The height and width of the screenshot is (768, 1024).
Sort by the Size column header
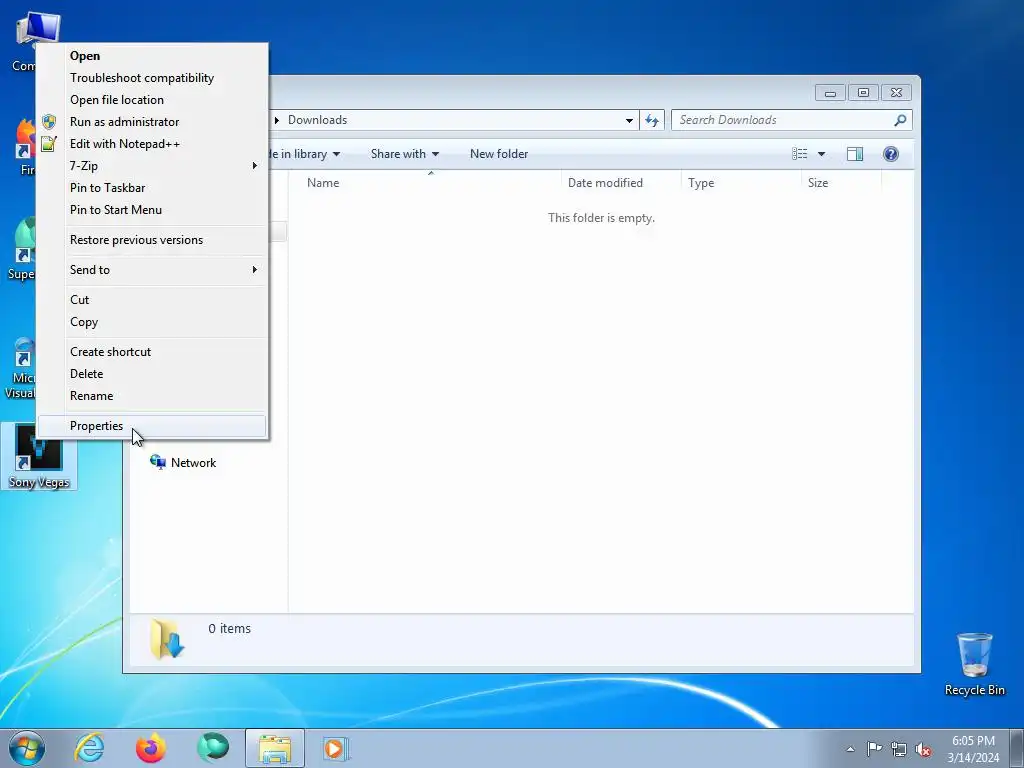tap(841, 183)
